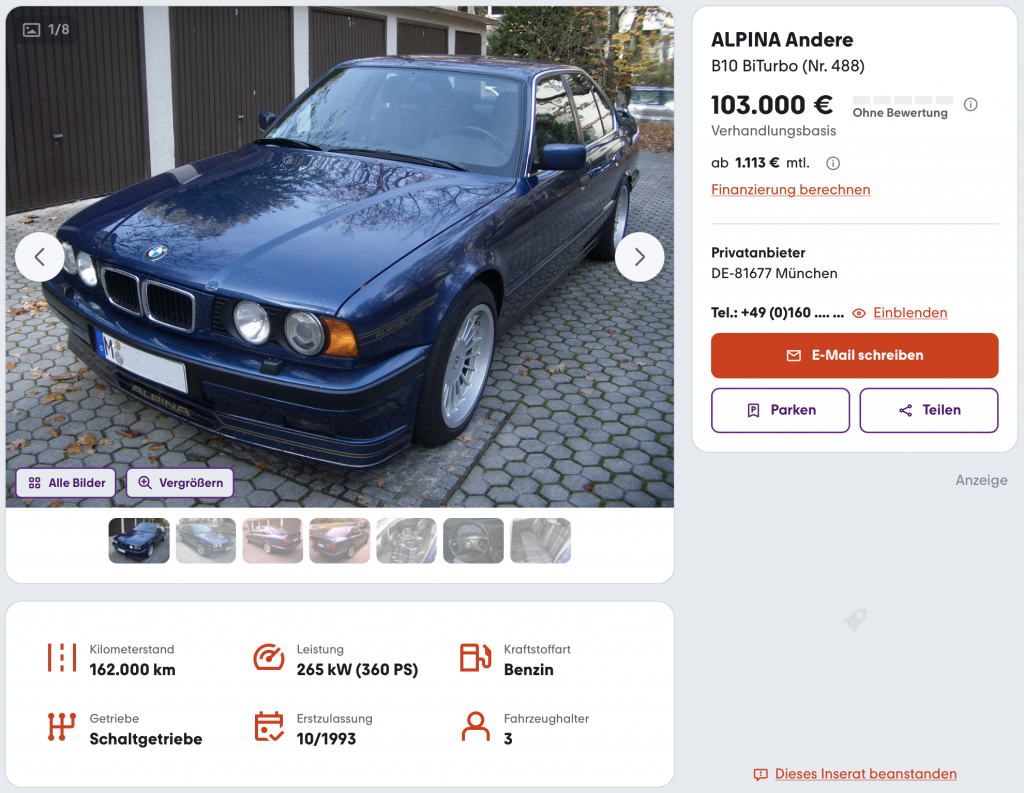
Task: Enlarge the photo with Vergrößern
Action: coord(180,483)
